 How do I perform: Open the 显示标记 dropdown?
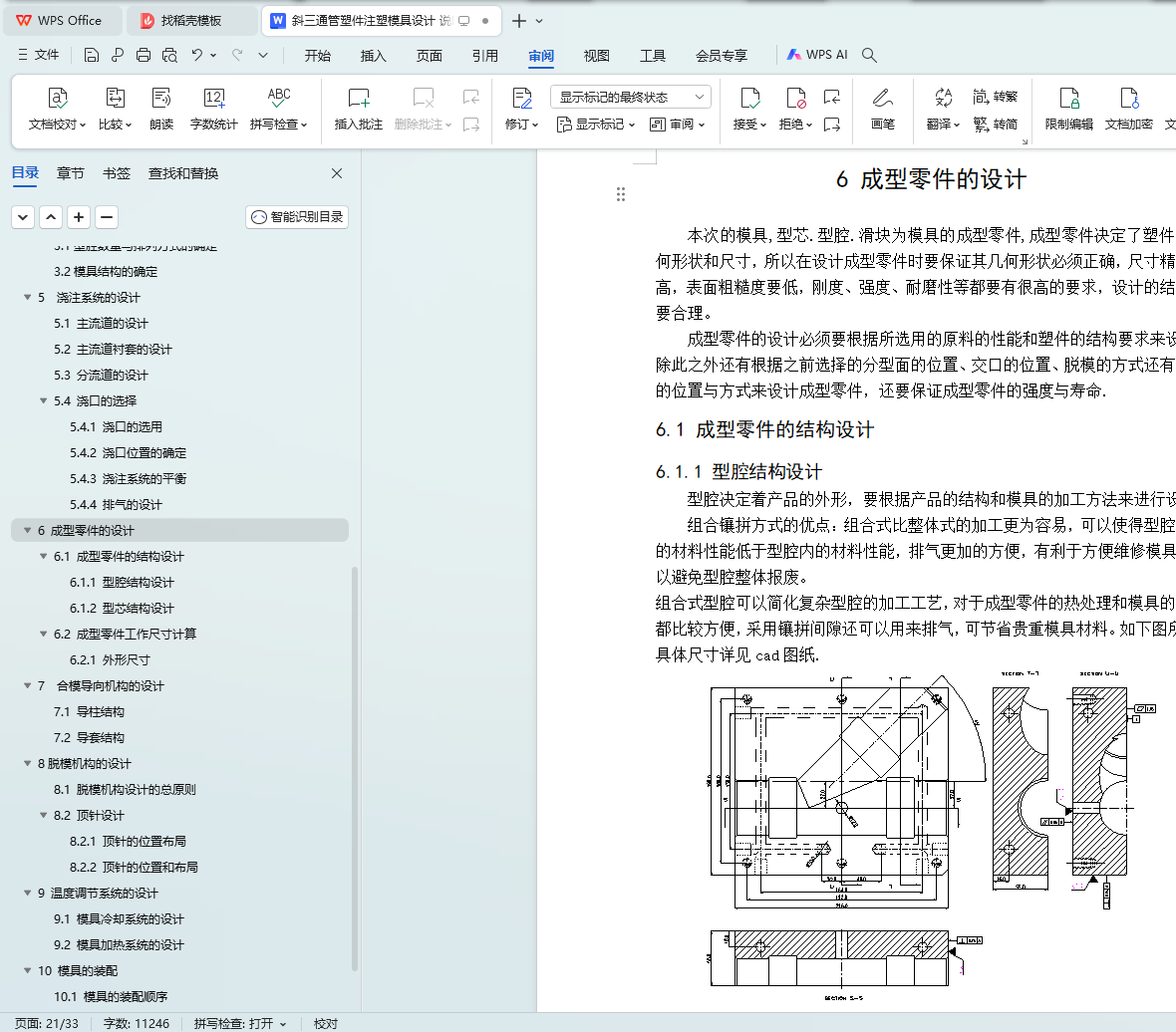pos(596,125)
